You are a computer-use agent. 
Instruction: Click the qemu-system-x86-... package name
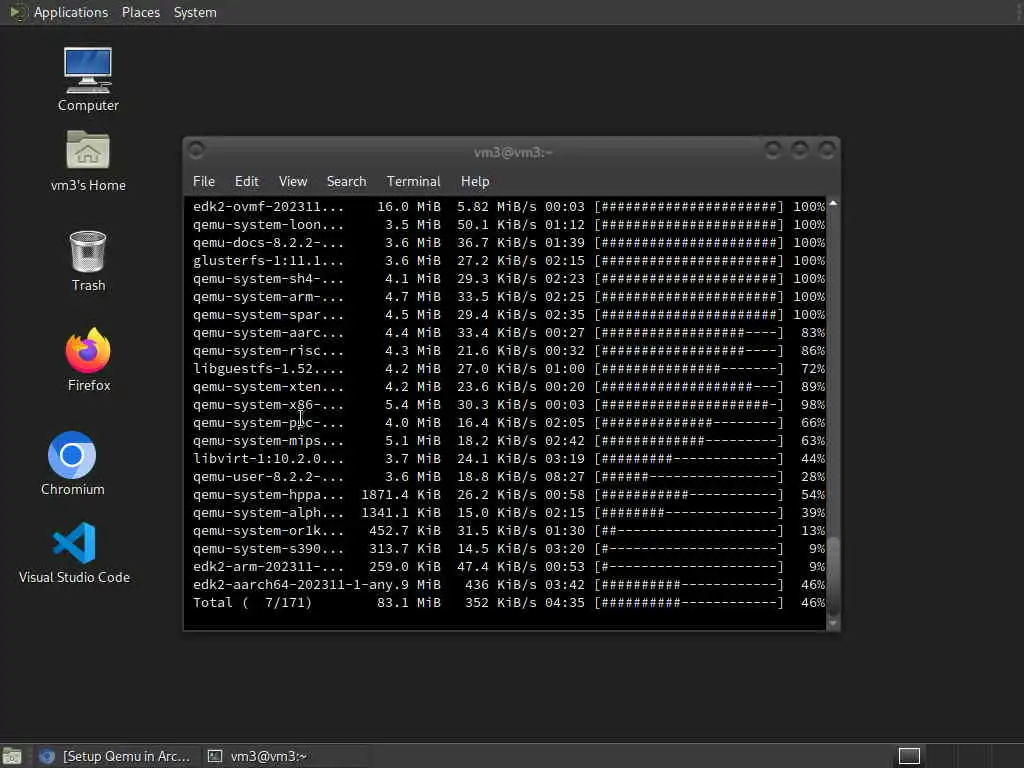(x=268, y=405)
